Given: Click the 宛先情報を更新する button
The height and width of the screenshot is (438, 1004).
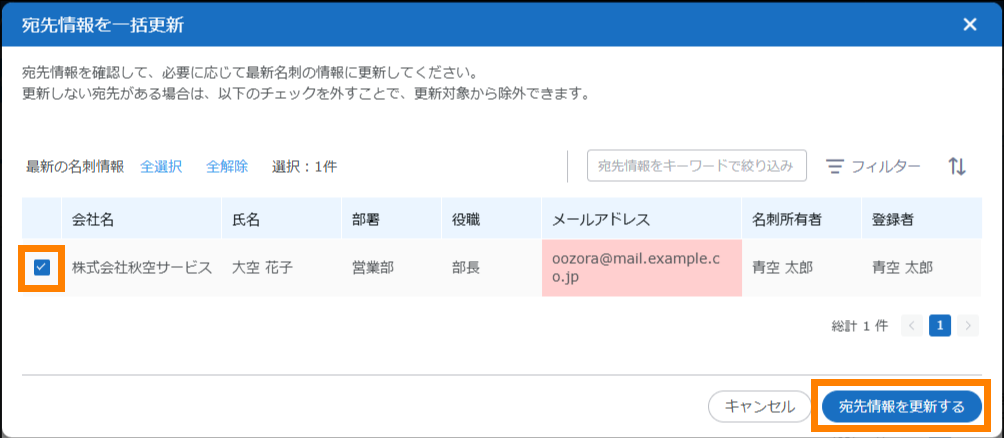Looking at the screenshot, I should (x=902, y=406).
